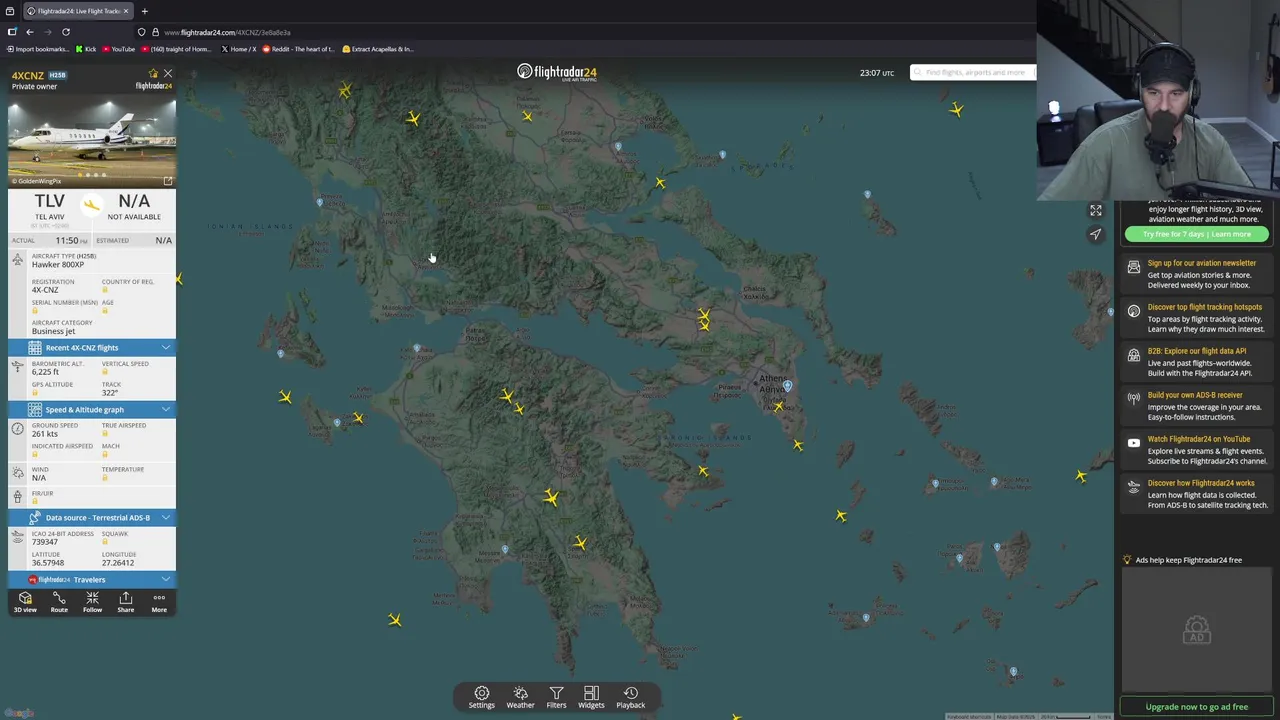Open Discover how Flightradar24 works
The image size is (1280, 720).
coord(1196,494)
